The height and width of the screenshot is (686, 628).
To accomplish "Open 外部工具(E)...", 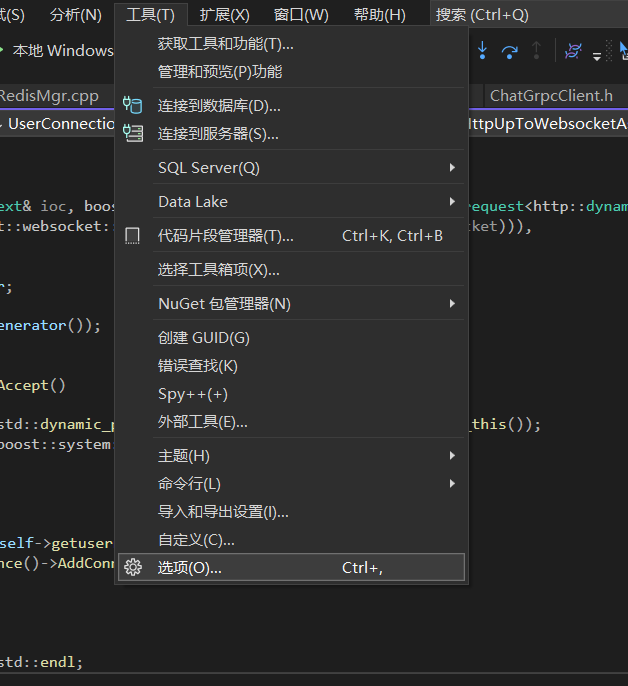I will (291, 422).
